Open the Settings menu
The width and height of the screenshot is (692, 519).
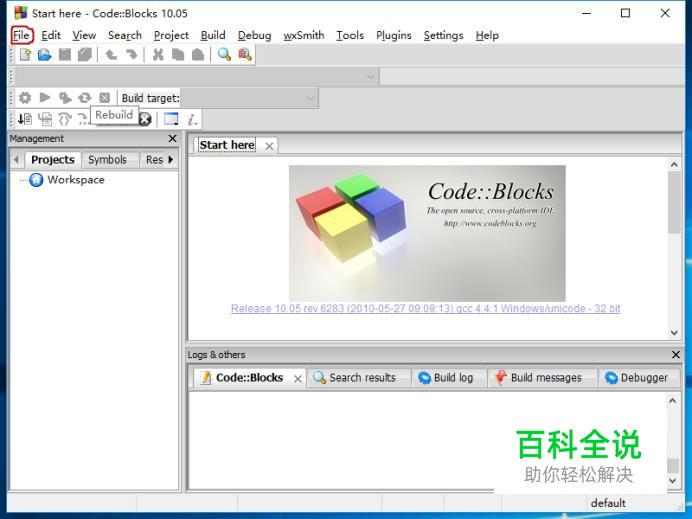click(444, 35)
